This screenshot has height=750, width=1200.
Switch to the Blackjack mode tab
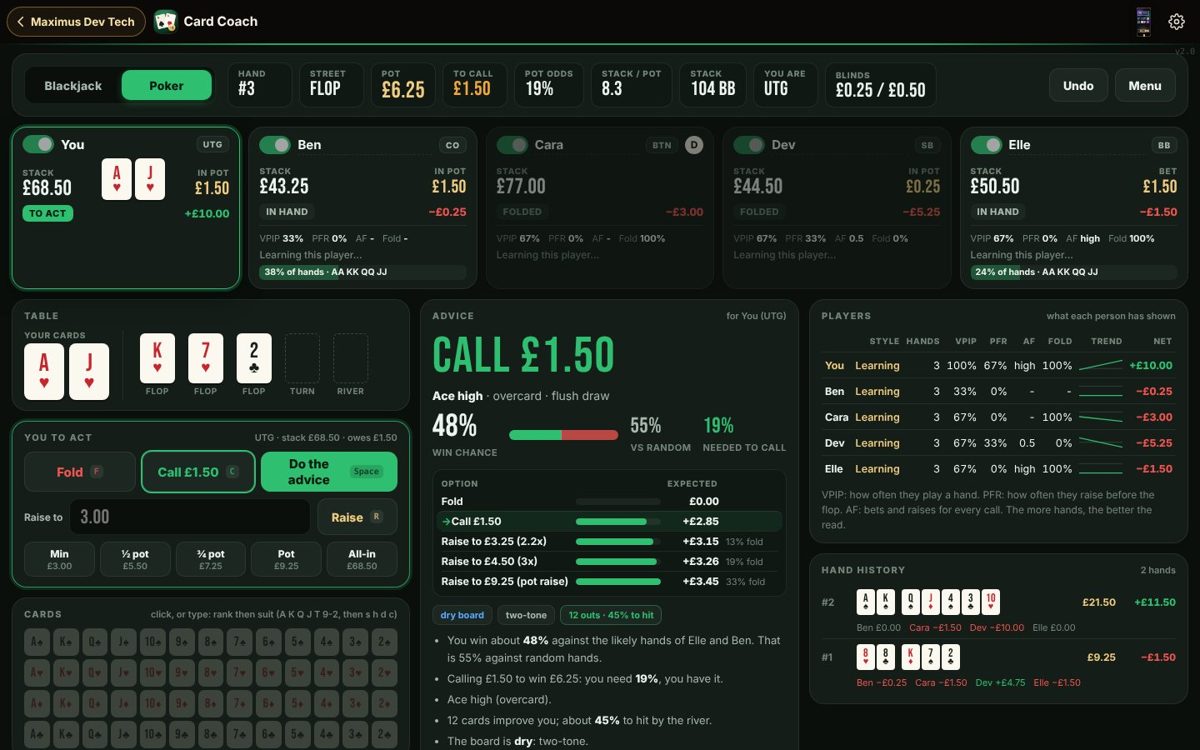[73, 86]
